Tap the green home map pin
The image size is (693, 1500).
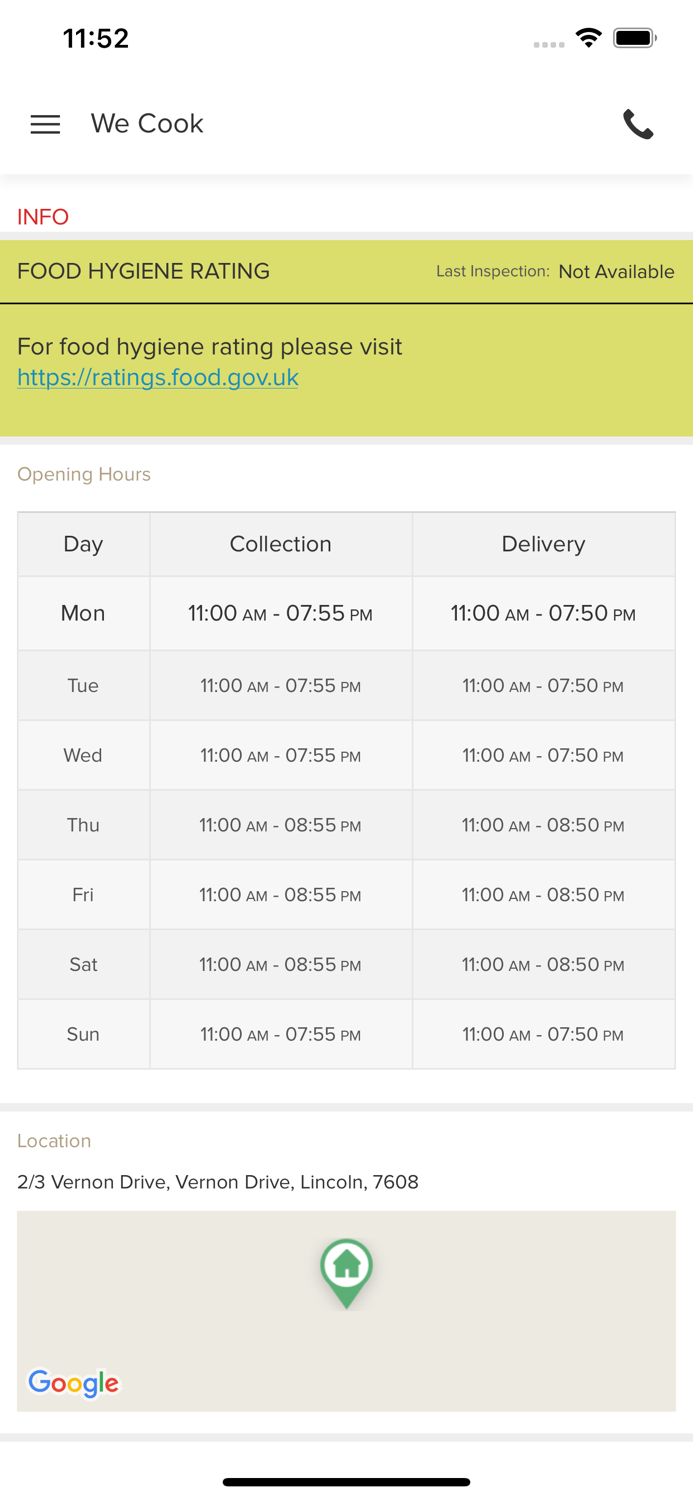tap(346, 1270)
